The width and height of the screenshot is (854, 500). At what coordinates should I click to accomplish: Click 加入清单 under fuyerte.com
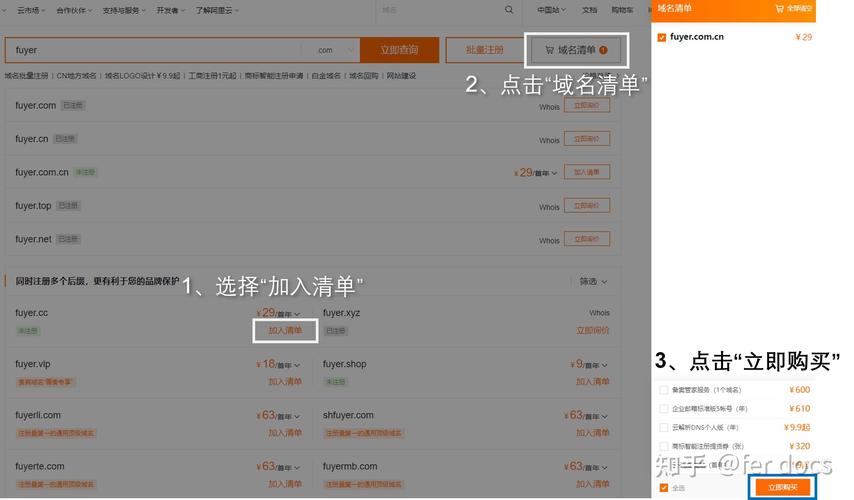click(x=285, y=484)
